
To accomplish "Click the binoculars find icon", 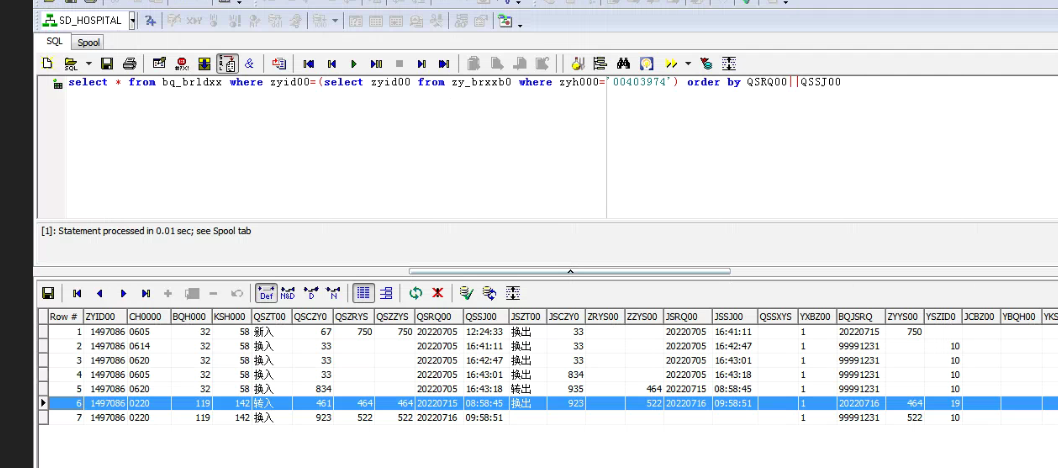I will click(622, 63).
